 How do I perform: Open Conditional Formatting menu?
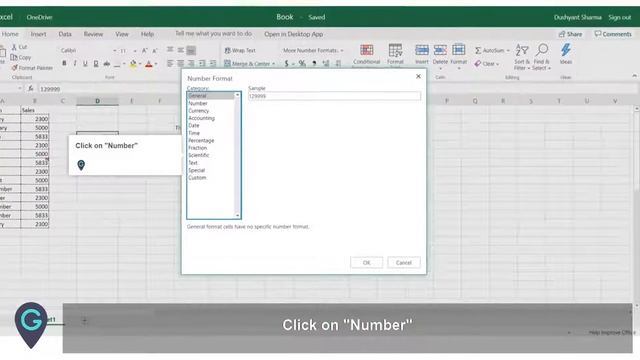click(367, 55)
